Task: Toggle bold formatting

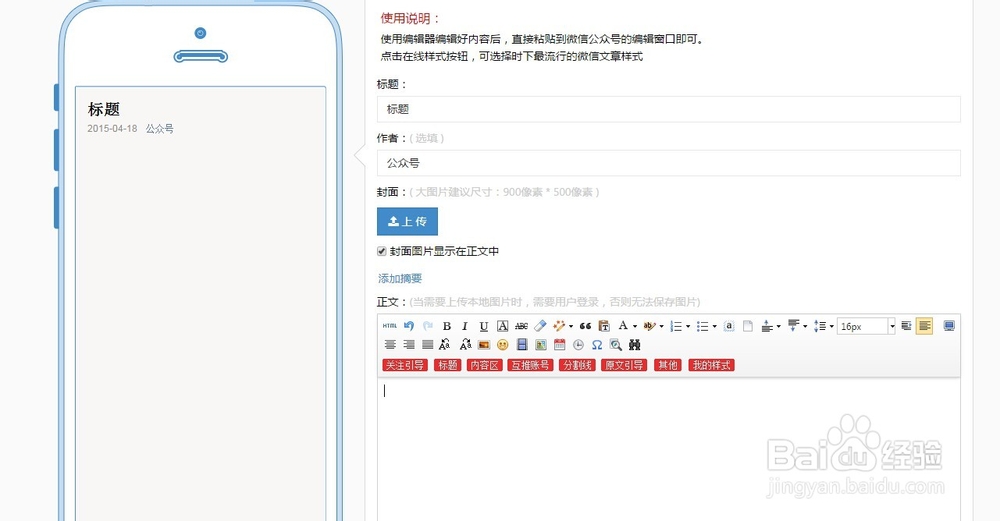Action: [447, 326]
